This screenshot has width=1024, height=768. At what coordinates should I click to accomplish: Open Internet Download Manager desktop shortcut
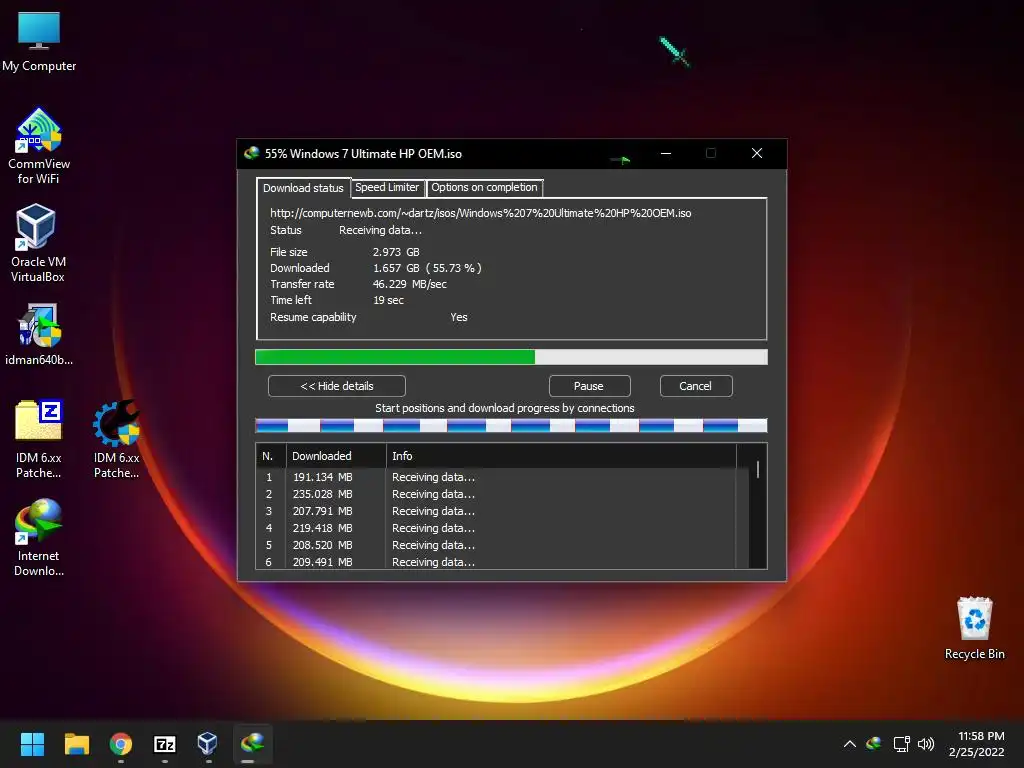[x=39, y=537]
